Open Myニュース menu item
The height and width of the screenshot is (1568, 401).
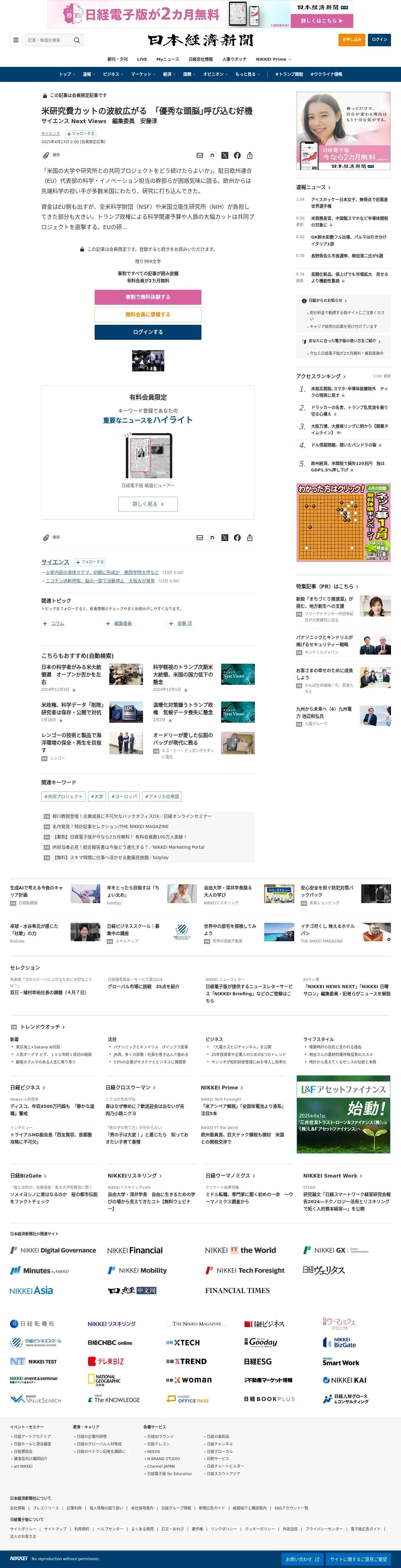(168, 59)
